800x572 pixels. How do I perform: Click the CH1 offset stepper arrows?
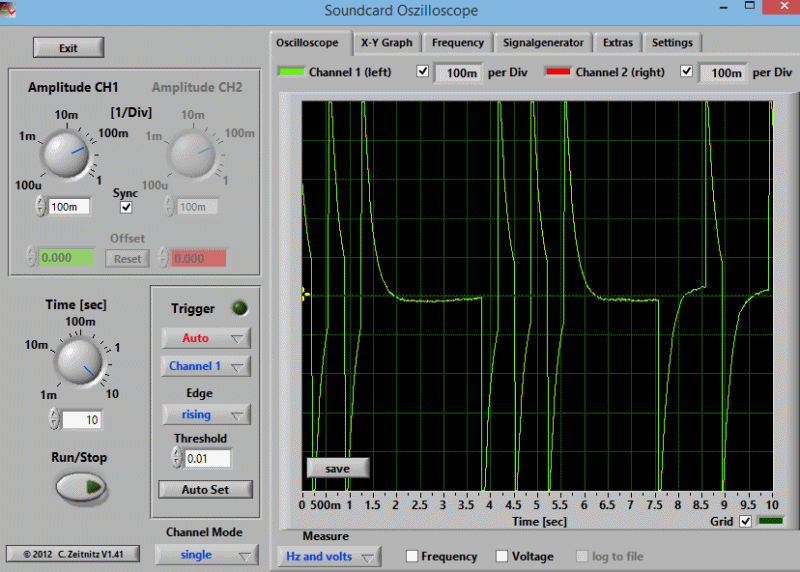[x=32, y=257]
